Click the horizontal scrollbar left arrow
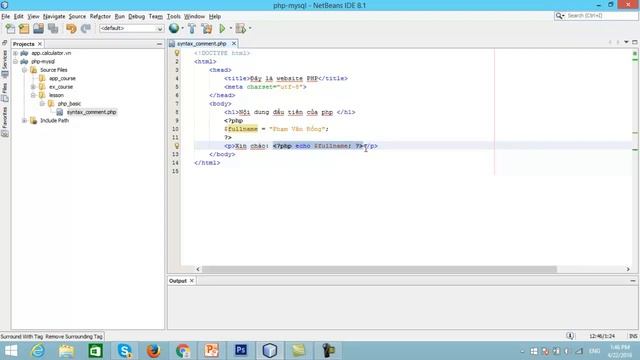The height and width of the screenshot is (360, 640). (x=198, y=269)
